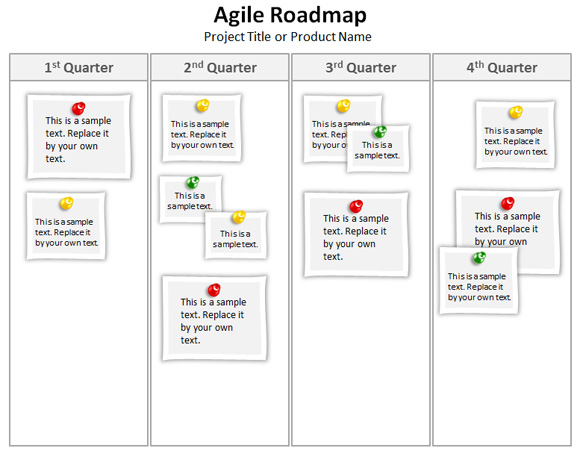Click the red pin in 3rd Quarter
This screenshot has height=451, width=580.
pyautogui.click(x=356, y=206)
